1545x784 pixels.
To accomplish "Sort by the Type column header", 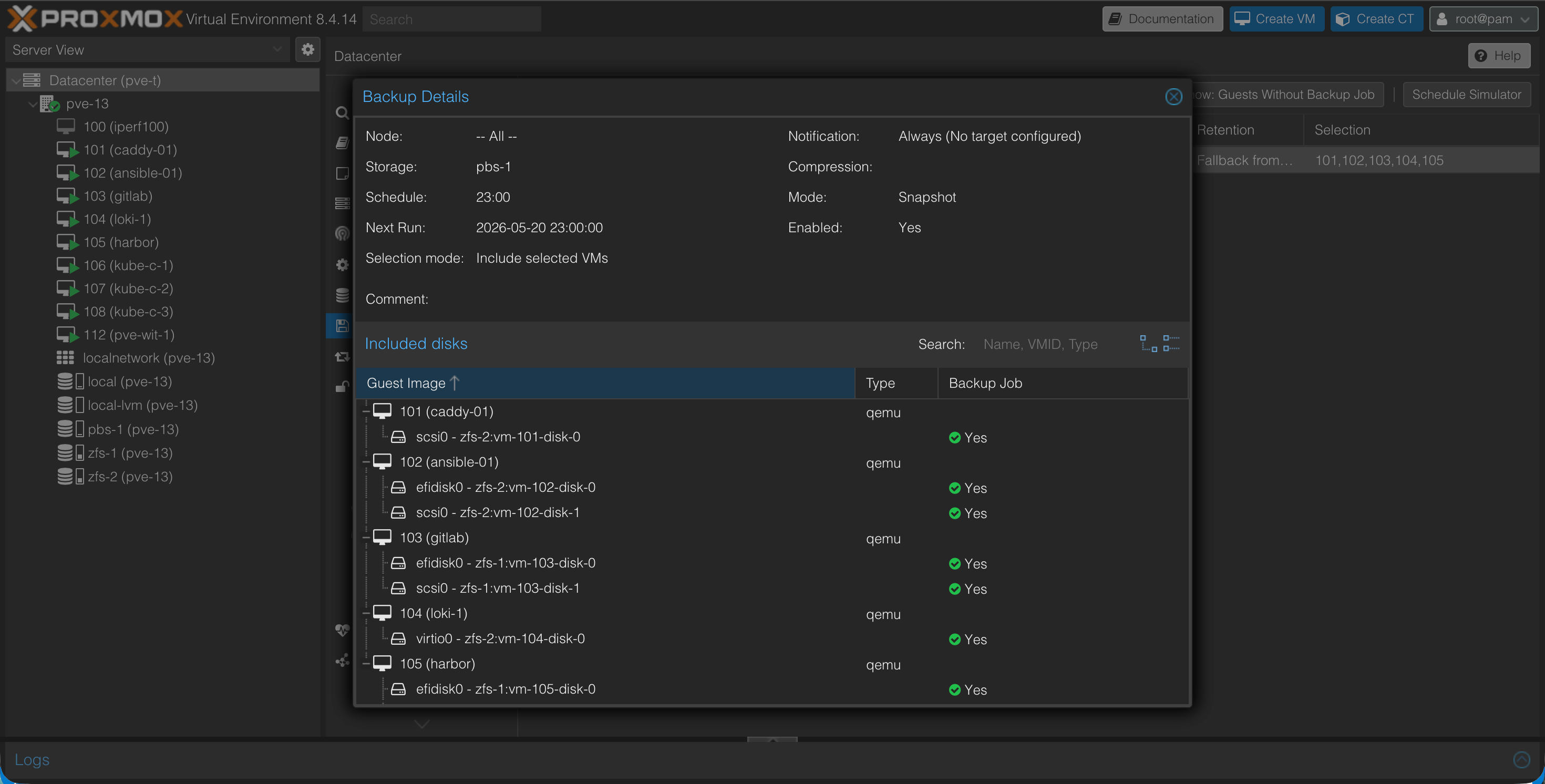I will [x=896, y=383].
